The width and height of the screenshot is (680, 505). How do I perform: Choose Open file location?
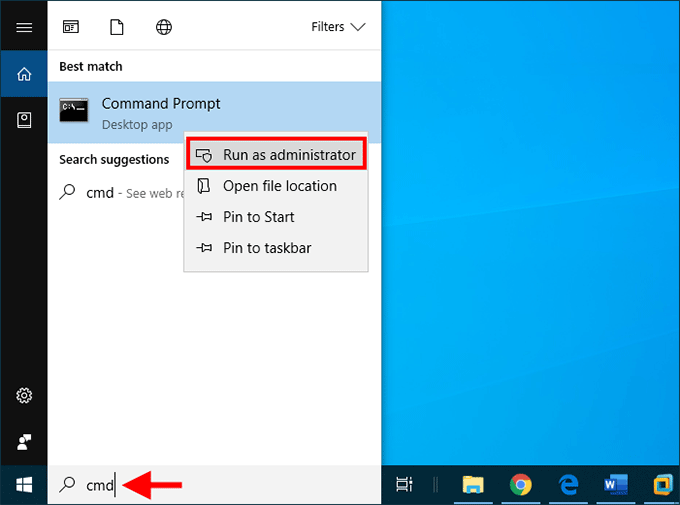click(276, 186)
